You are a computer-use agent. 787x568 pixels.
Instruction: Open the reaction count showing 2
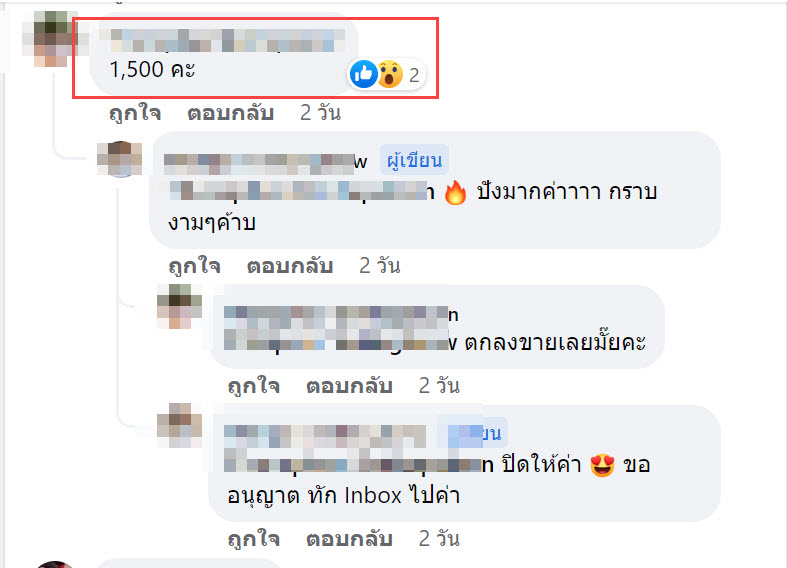[x=414, y=75]
